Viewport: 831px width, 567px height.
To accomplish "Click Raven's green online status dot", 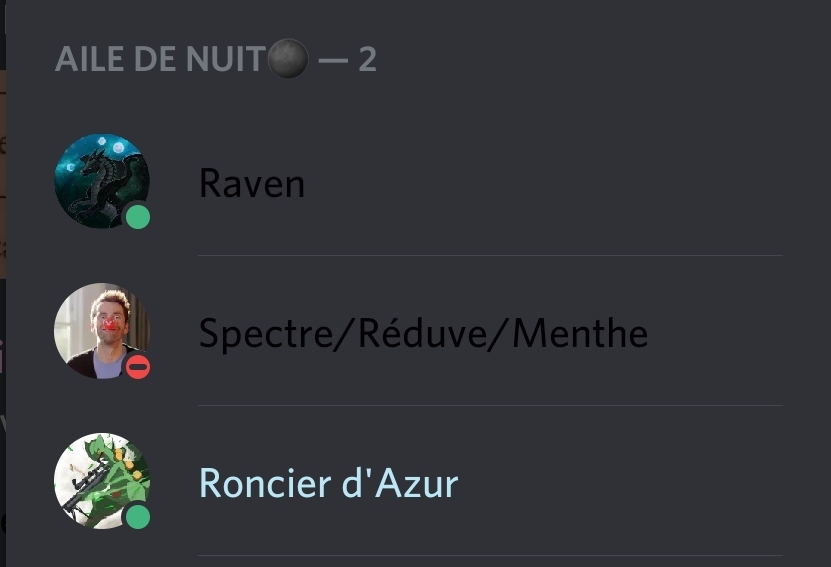I will (x=138, y=217).
